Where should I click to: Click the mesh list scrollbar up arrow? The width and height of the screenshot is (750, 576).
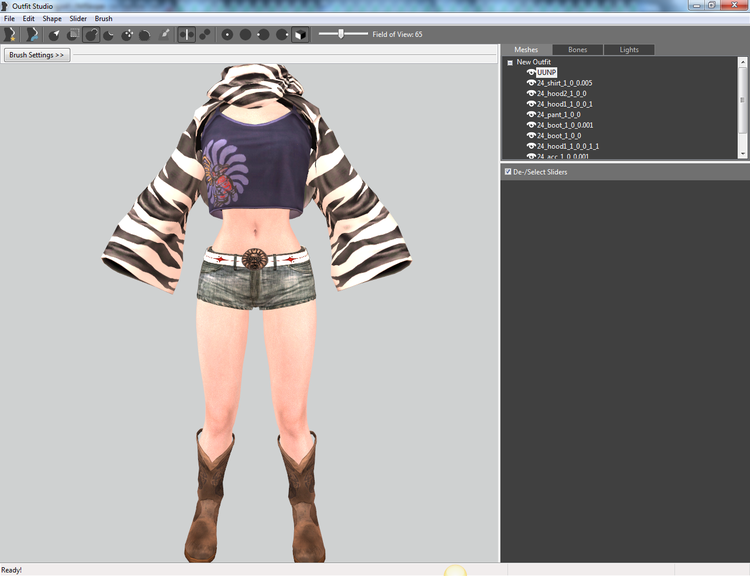pyautogui.click(x=742, y=62)
